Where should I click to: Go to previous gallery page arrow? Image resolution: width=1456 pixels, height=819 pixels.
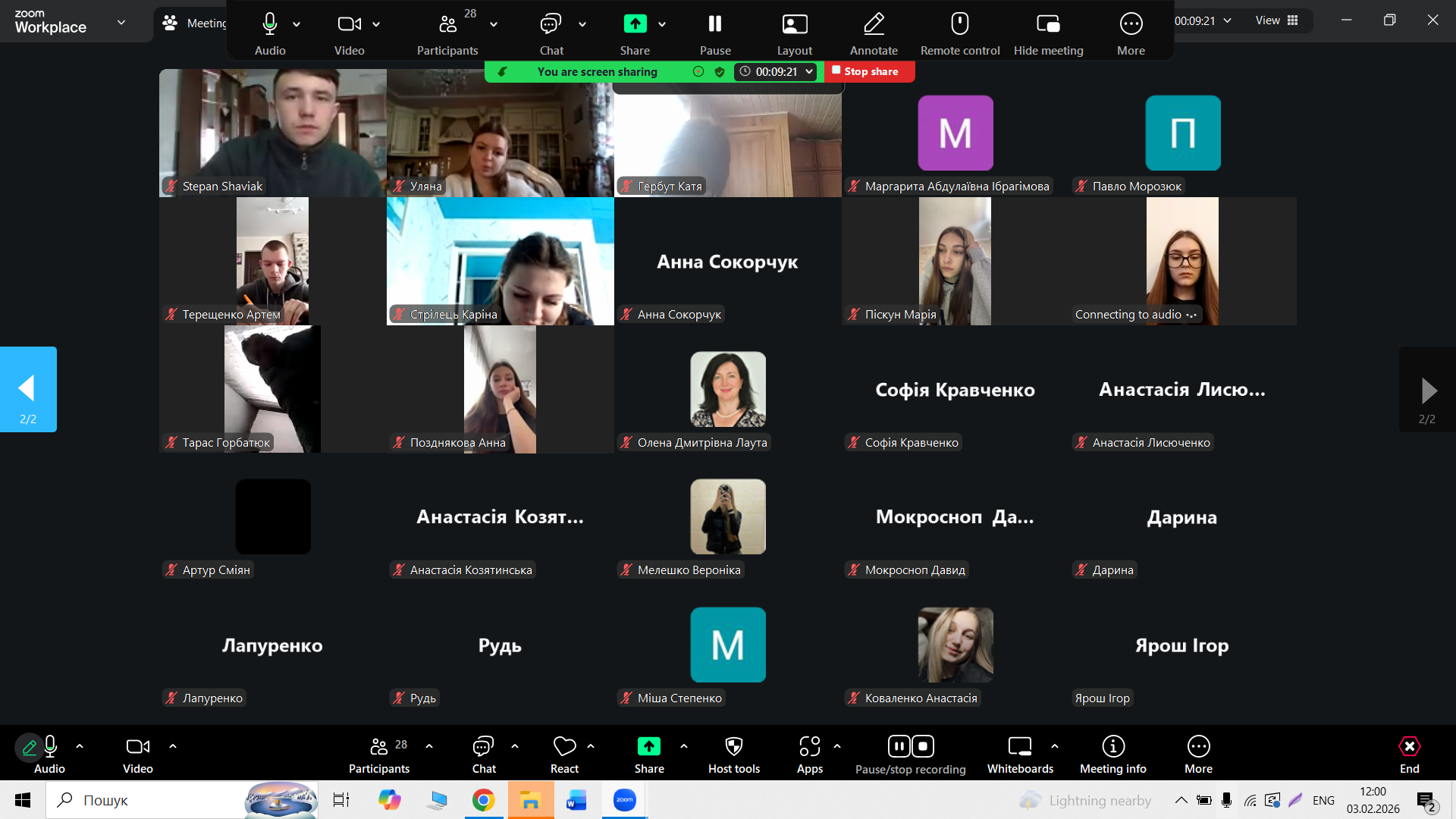tap(27, 389)
